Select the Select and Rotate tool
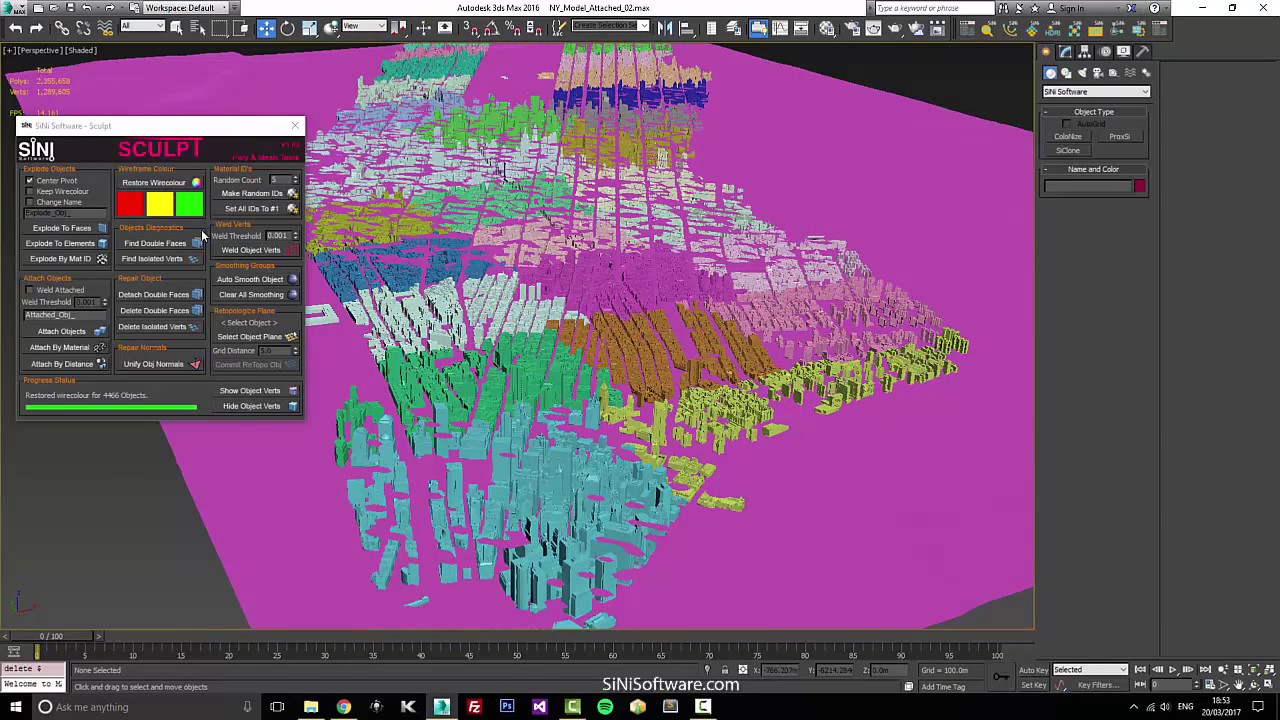Viewport: 1280px width, 720px height. click(287, 29)
